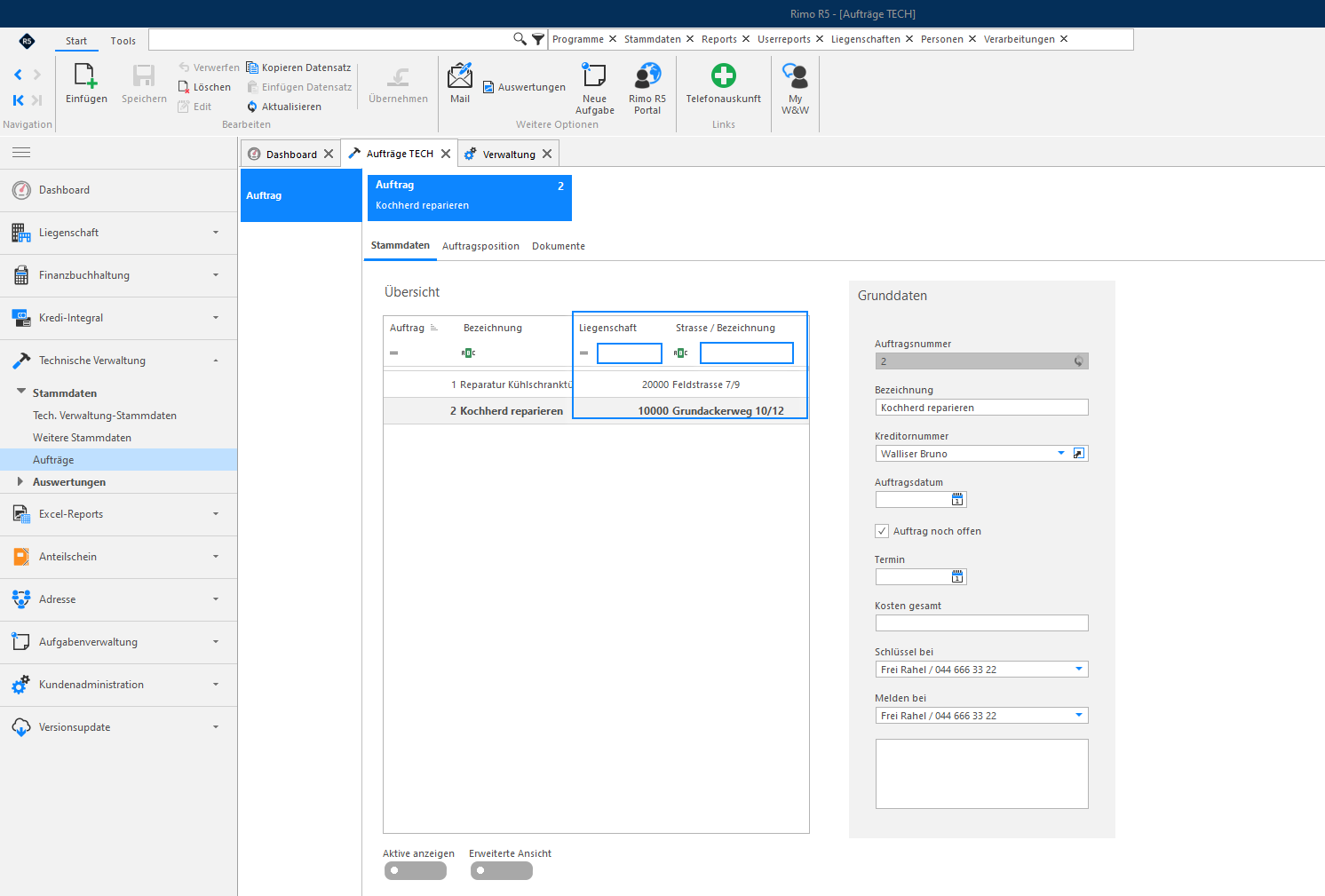Expand the Kreditornummer dropdown
The width and height of the screenshot is (1325, 896).
click(x=1061, y=454)
